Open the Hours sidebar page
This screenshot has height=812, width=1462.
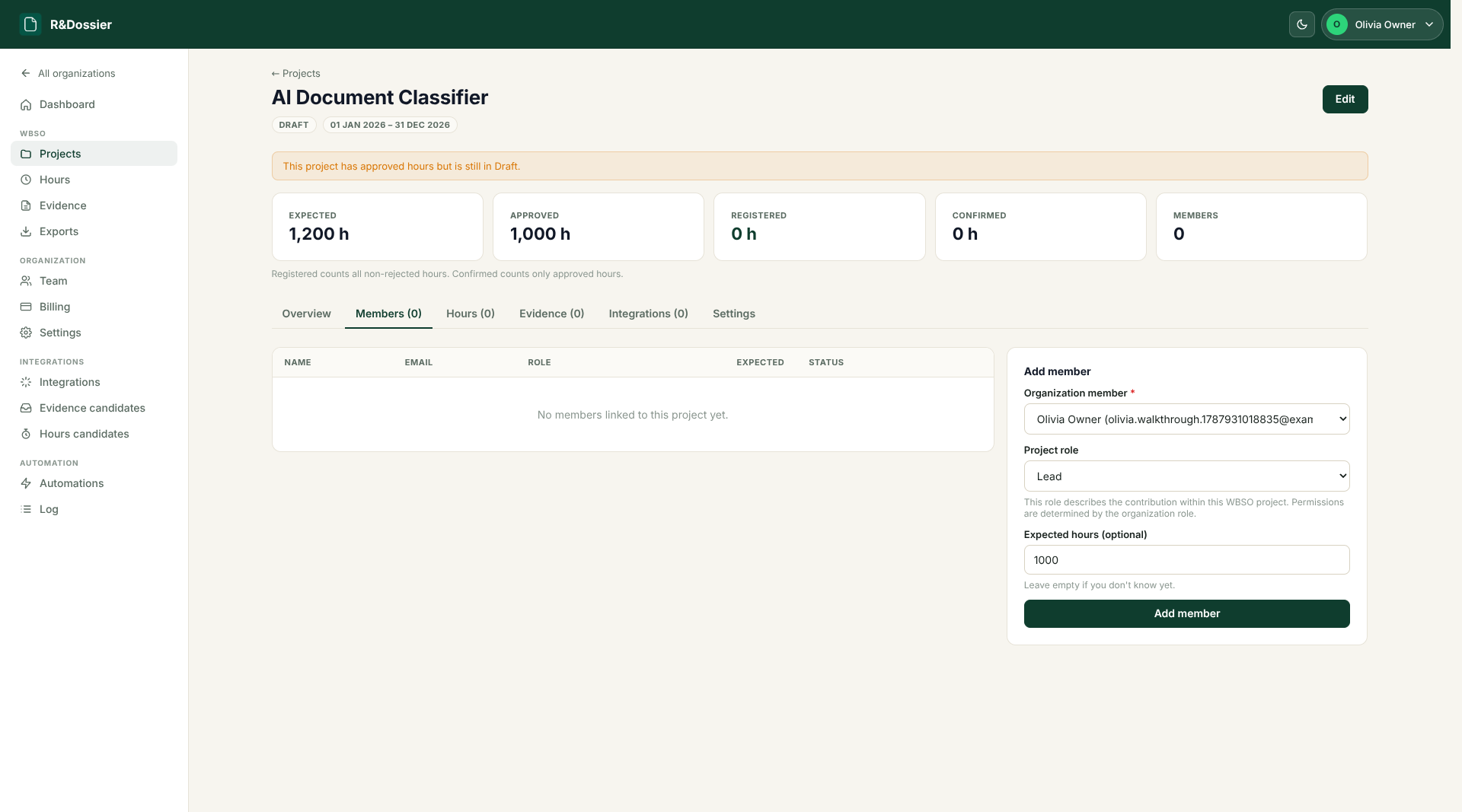point(94,180)
